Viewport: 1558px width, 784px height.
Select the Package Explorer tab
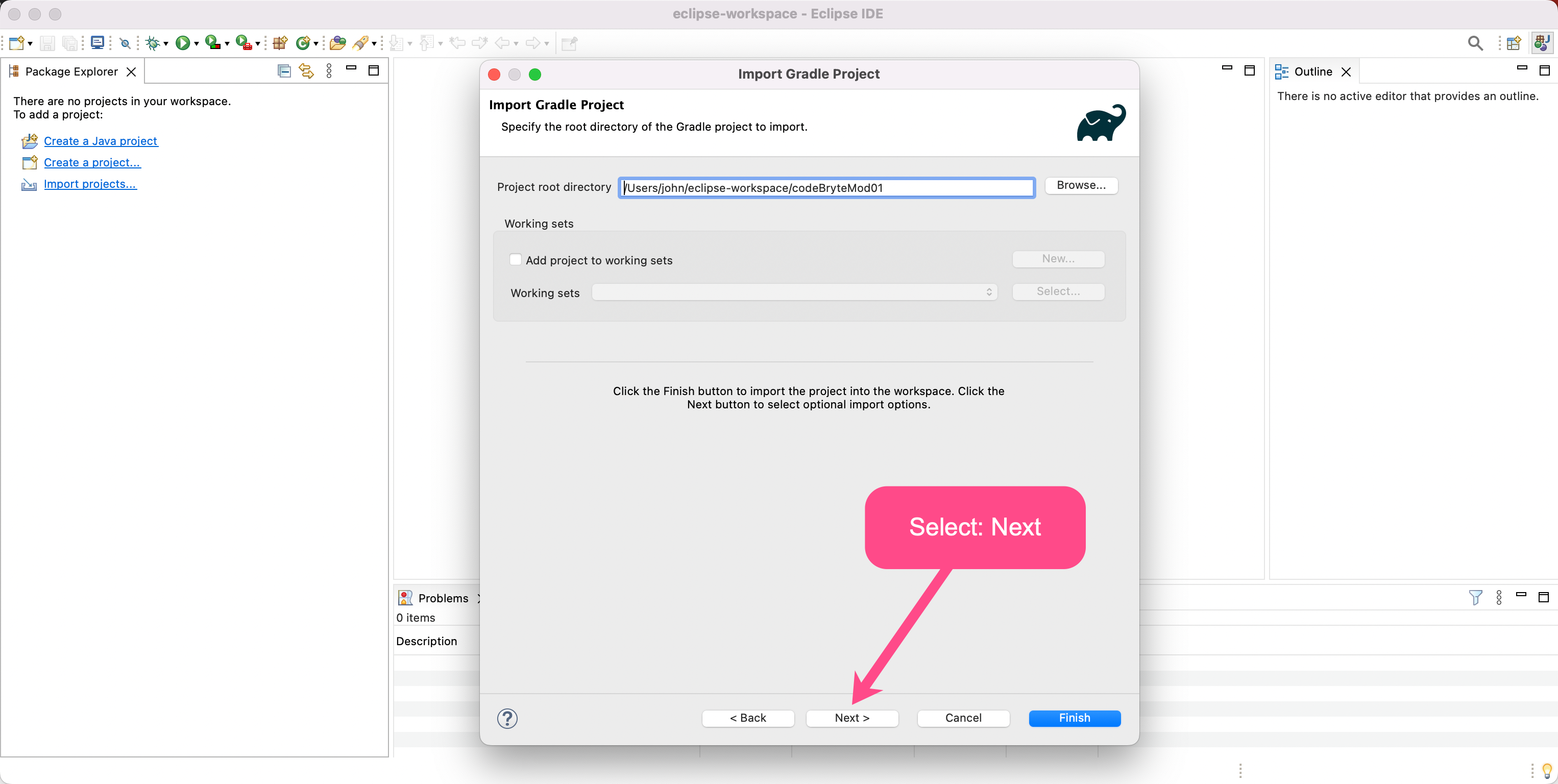71,71
